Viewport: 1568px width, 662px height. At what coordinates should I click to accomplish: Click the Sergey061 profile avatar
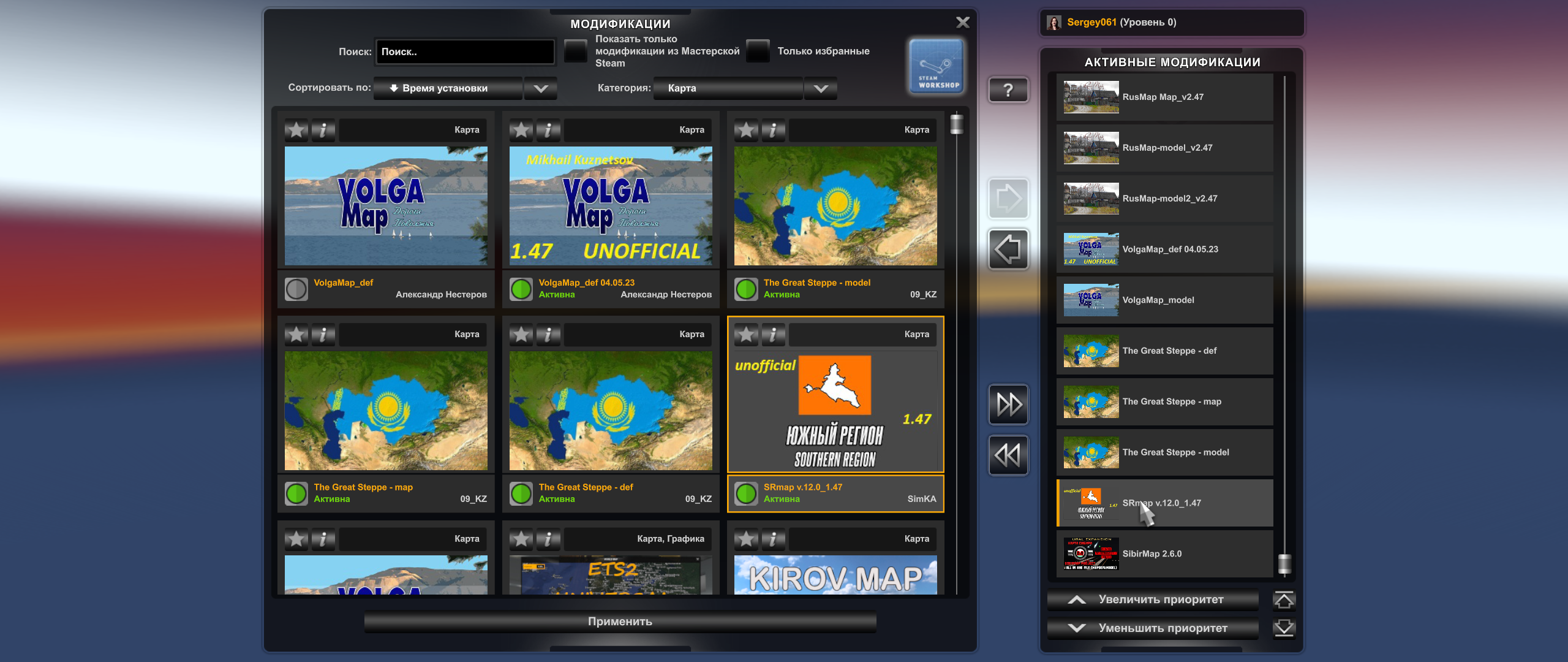tap(1053, 23)
